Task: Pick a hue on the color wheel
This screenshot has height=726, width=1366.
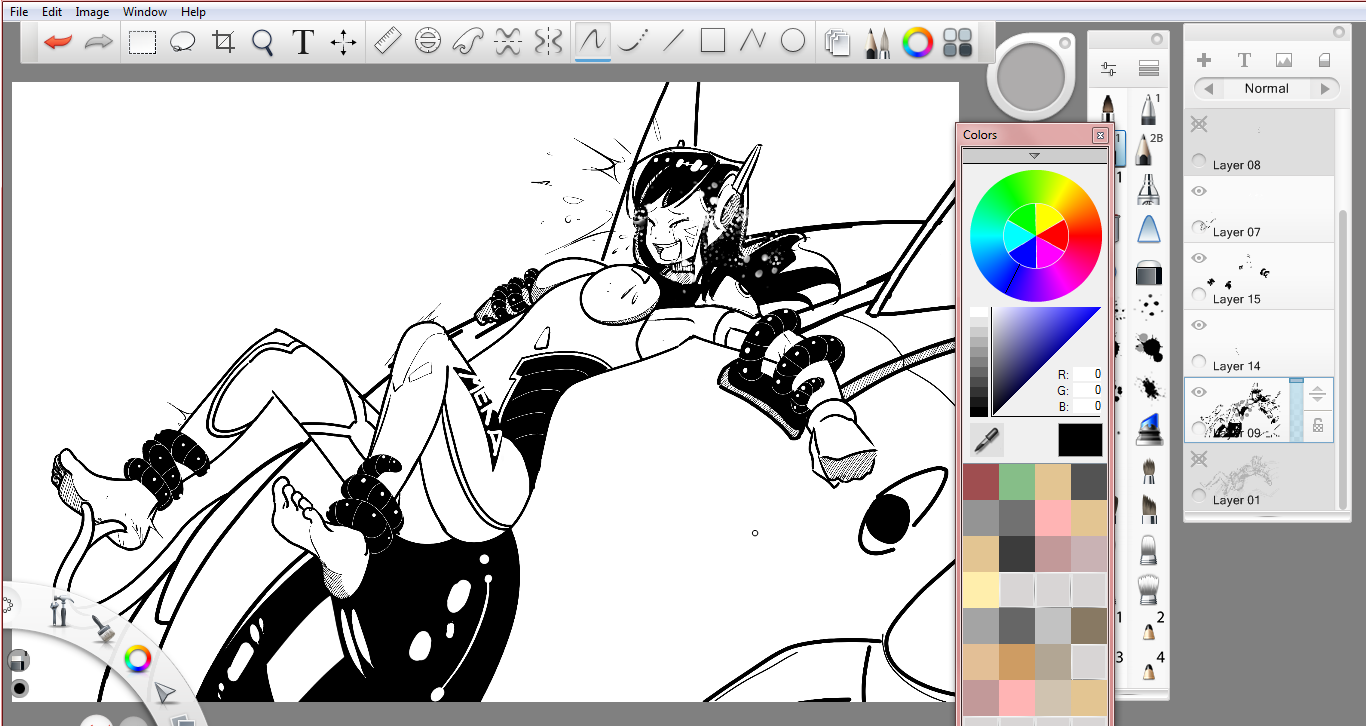Action: [x=1036, y=236]
